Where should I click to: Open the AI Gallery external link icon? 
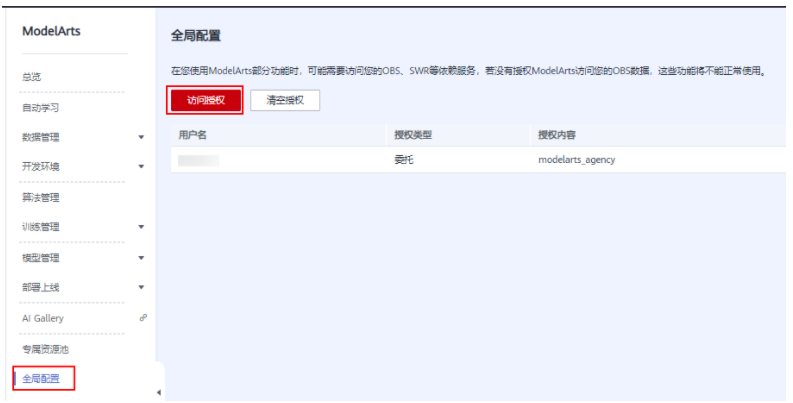coord(143,318)
